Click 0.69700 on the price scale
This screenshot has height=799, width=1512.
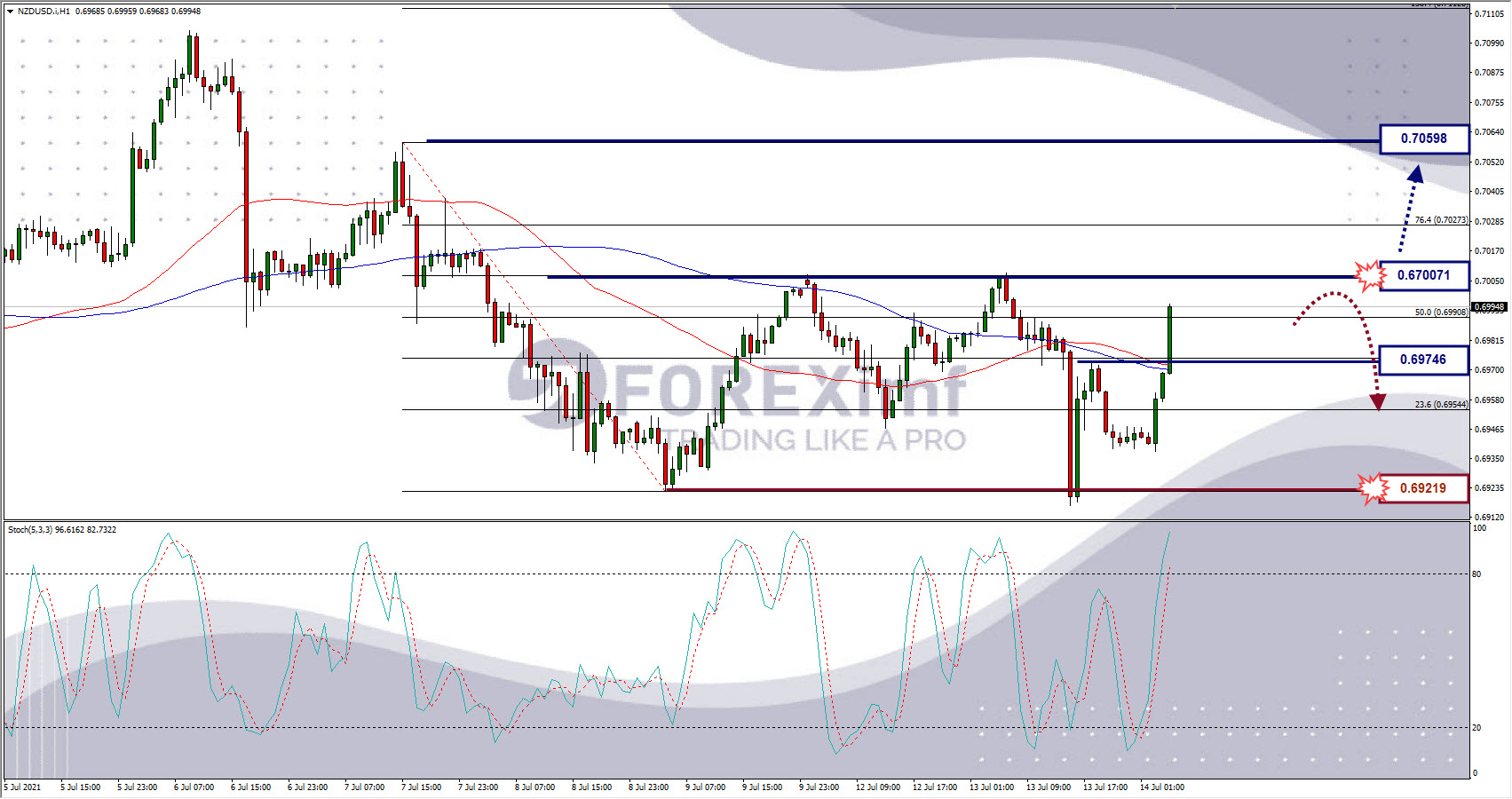coord(1489,370)
